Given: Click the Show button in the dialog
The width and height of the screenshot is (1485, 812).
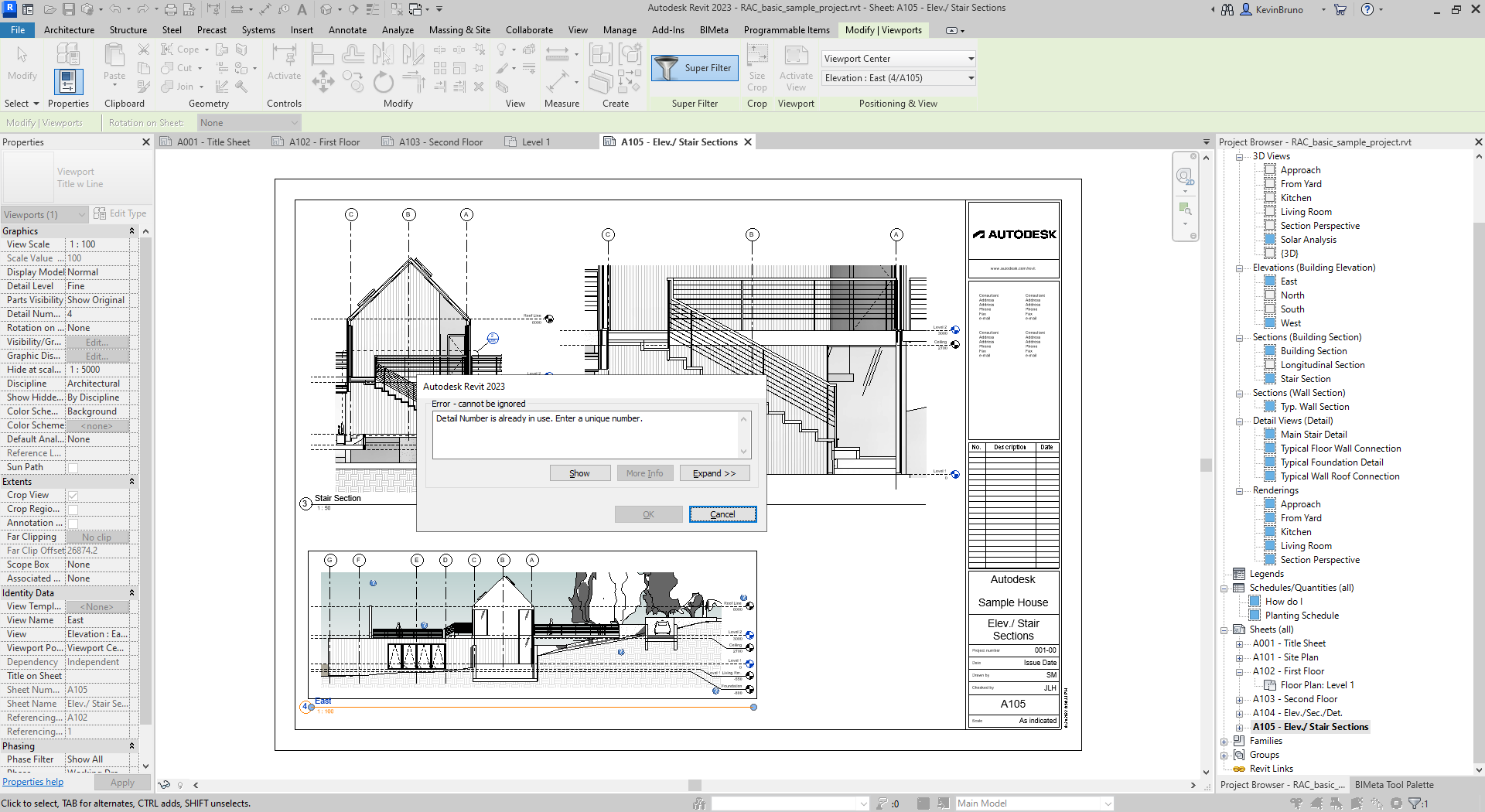Looking at the screenshot, I should coord(579,473).
